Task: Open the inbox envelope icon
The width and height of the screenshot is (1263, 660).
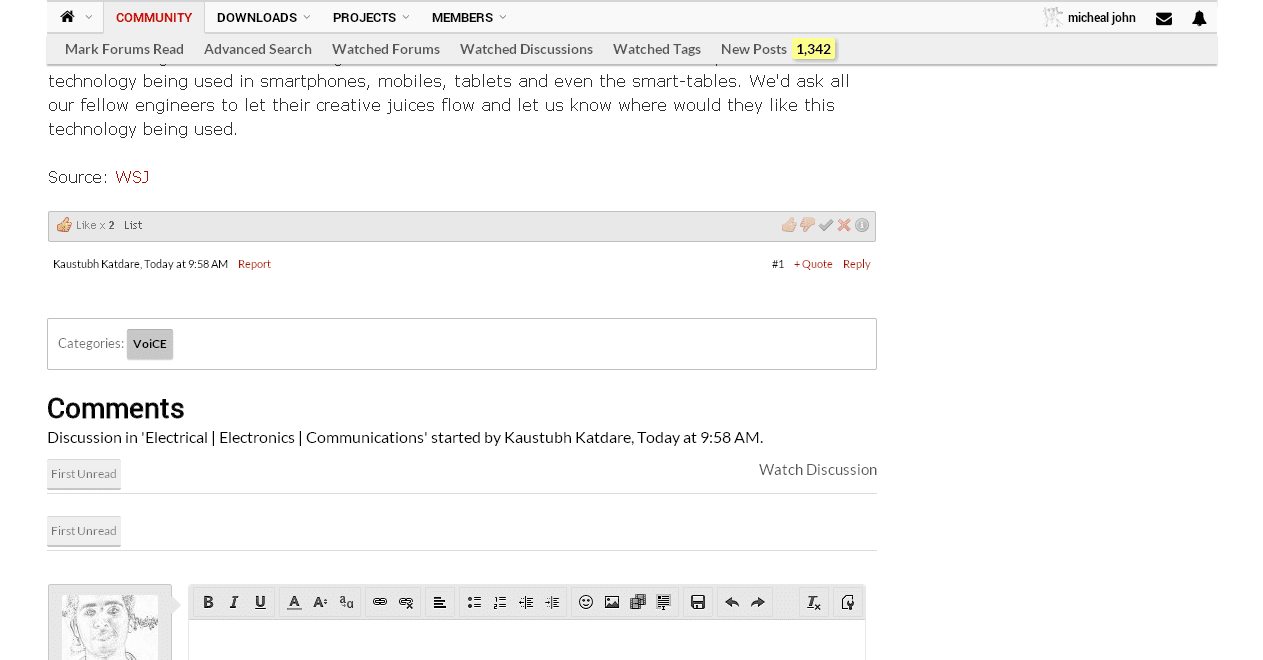Action: [1164, 18]
